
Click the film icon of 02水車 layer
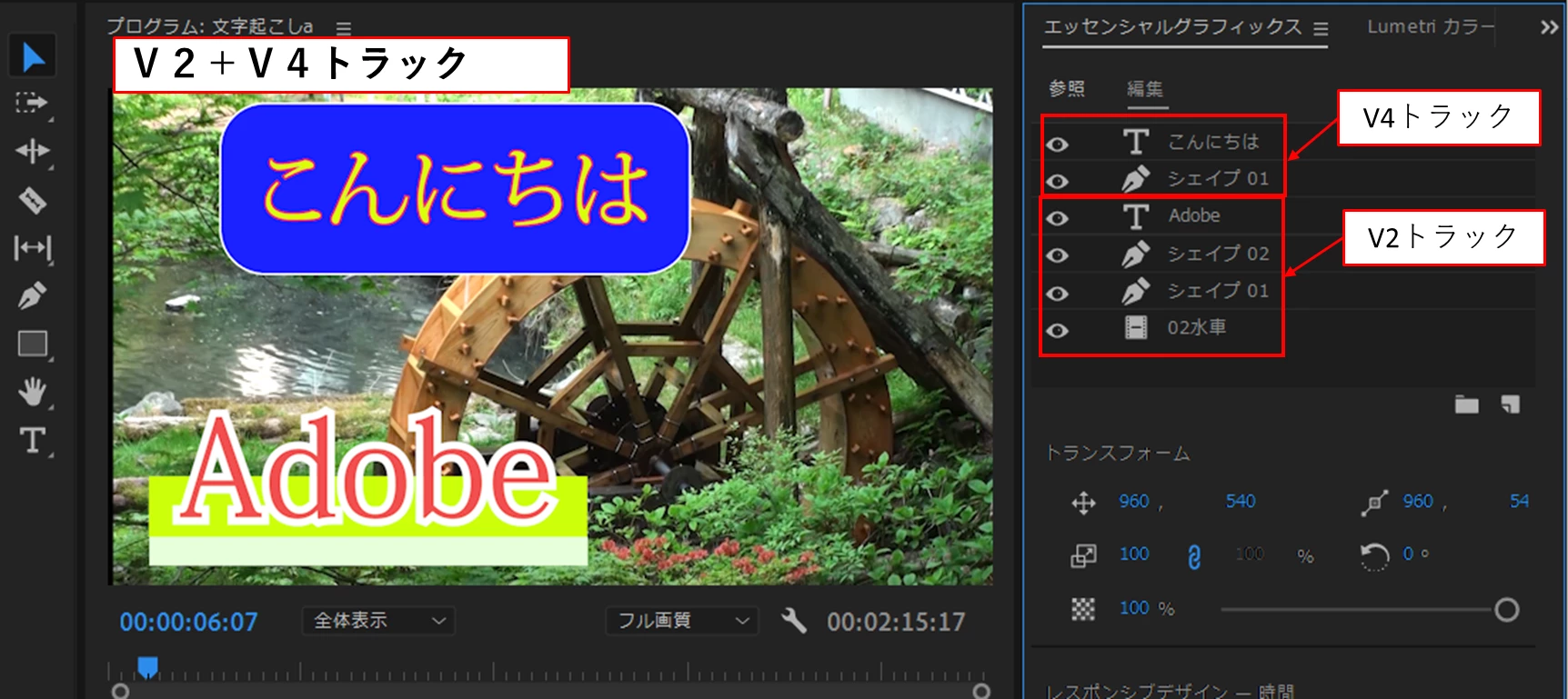[1136, 327]
